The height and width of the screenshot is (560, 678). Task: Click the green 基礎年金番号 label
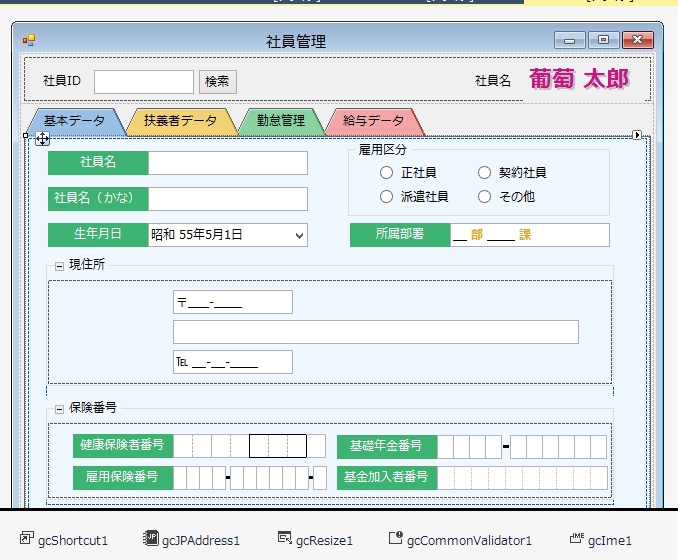pyautogui.click(x=387, y=447)
